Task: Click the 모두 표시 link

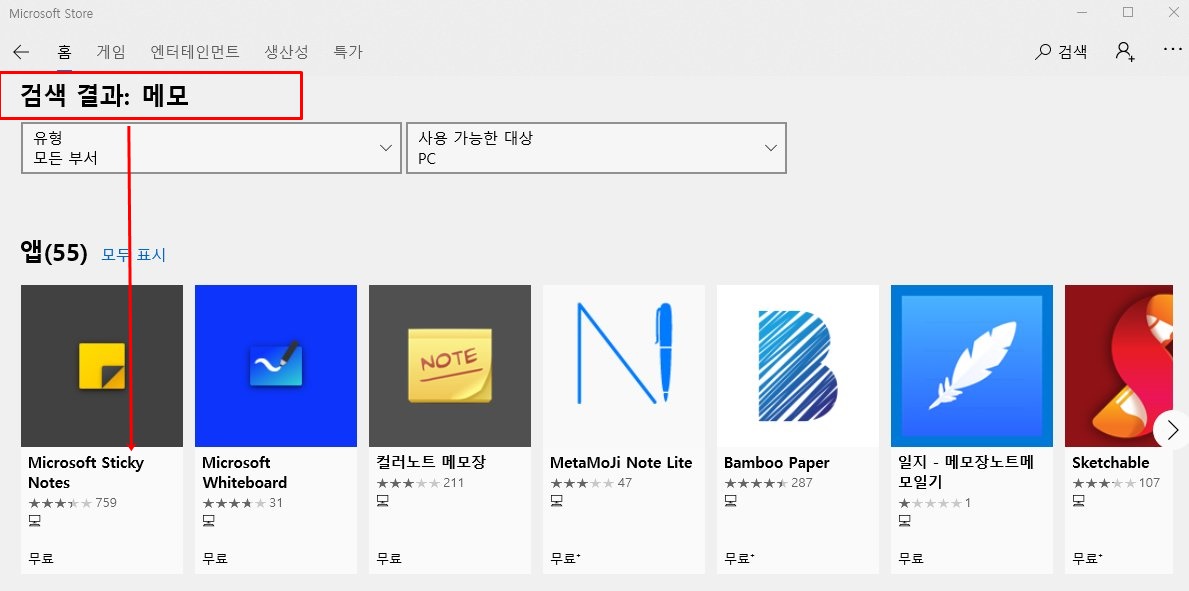Action: coord(133,255)
